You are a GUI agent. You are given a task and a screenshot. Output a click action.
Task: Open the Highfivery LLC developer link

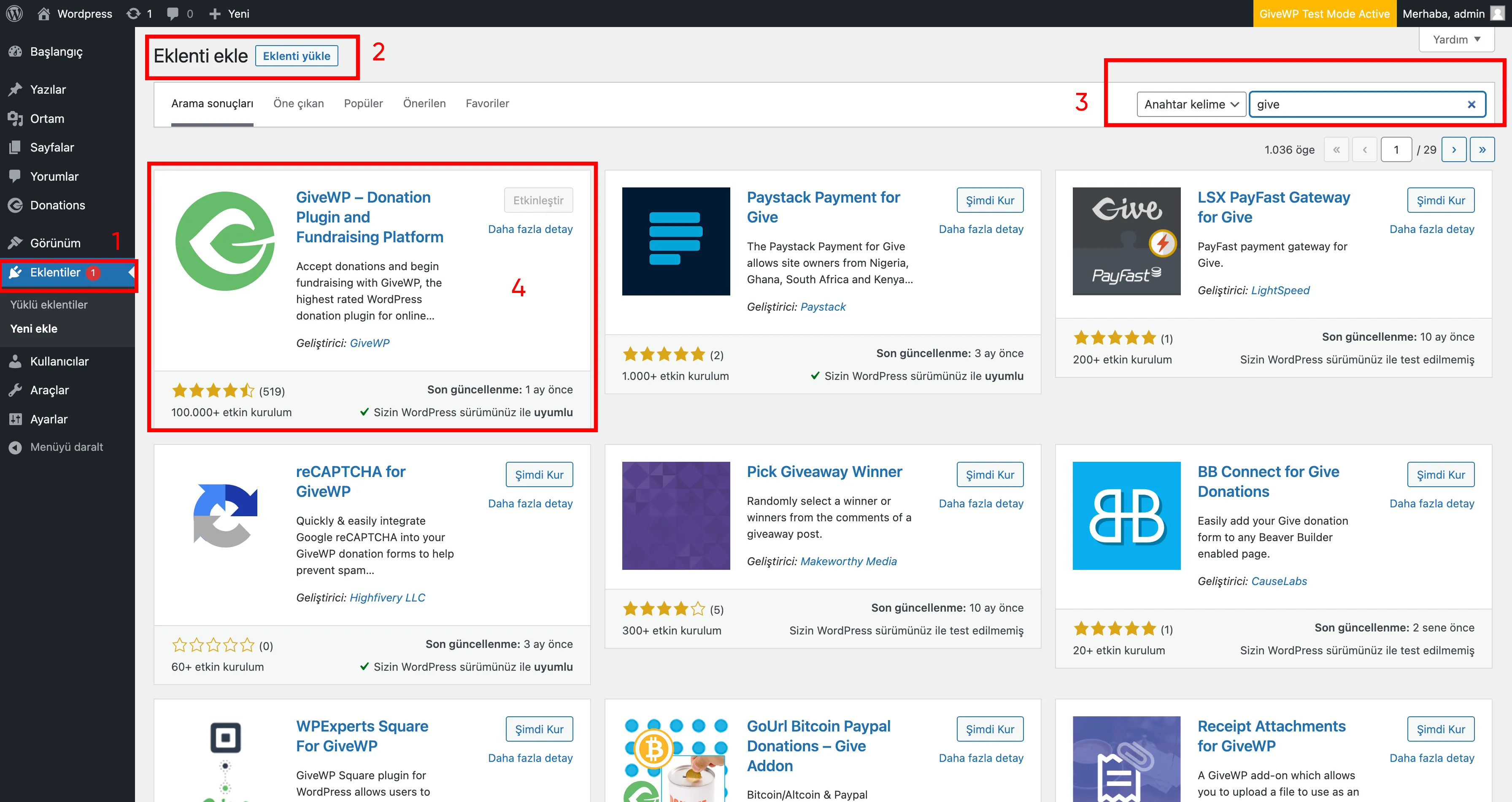click(387, 597)
